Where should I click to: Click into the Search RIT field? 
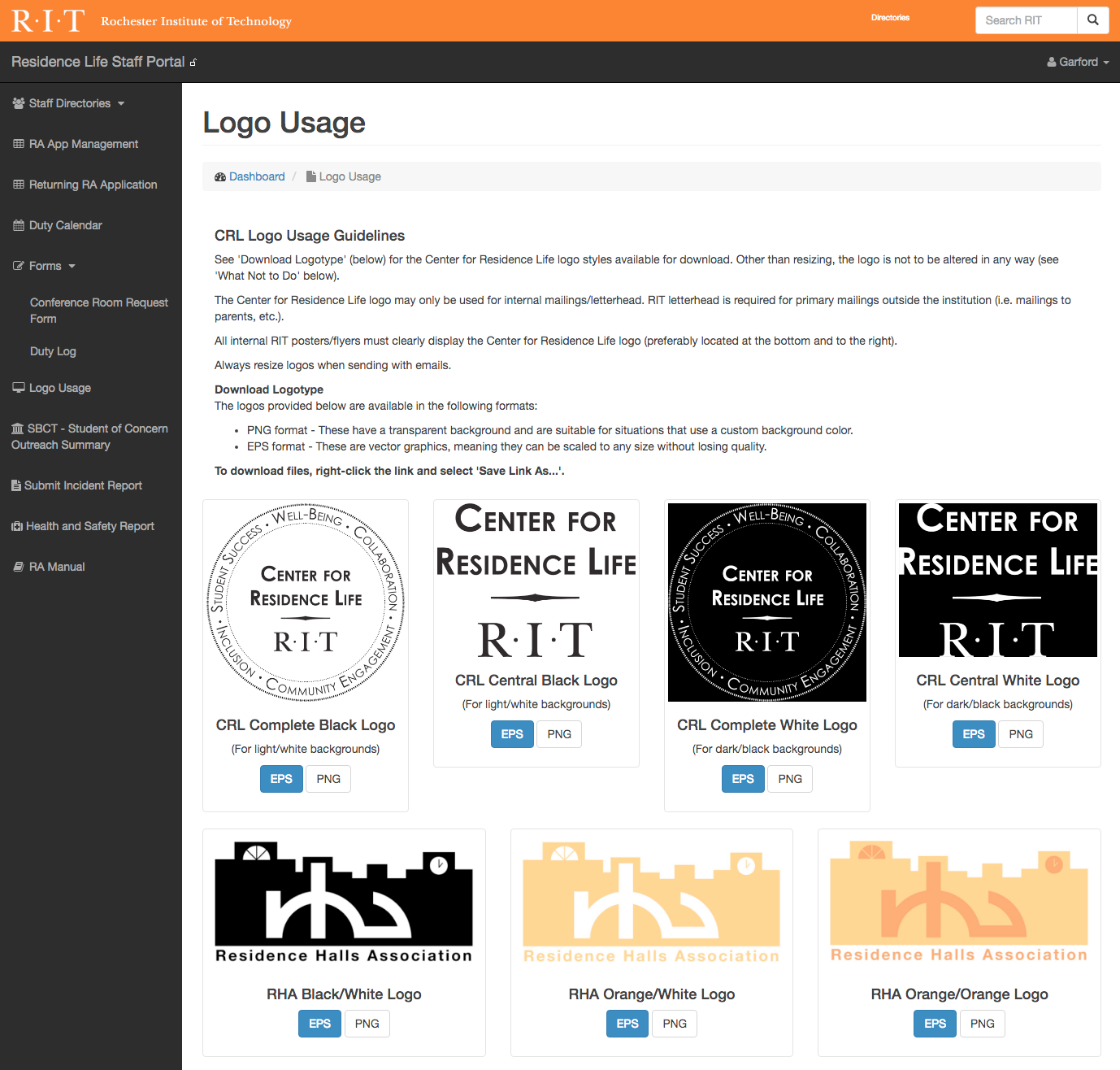pos(1026,20)
